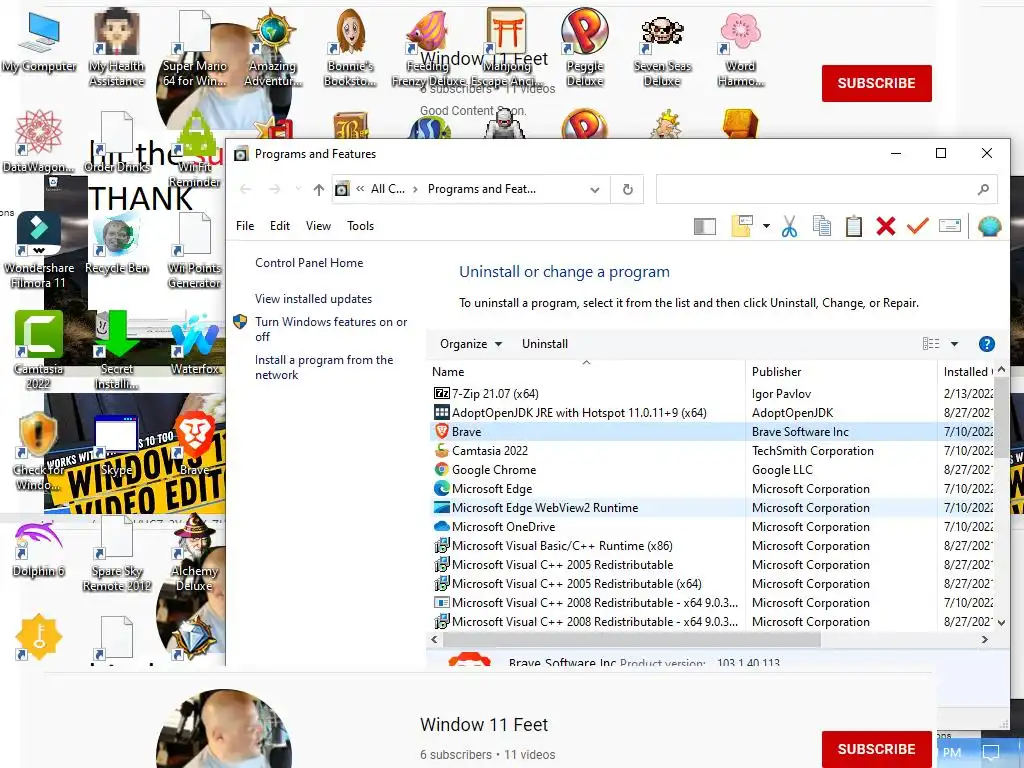1024x768 pixels.
Task: Sort list by the Publisher column header
Action: coord(841,372)
